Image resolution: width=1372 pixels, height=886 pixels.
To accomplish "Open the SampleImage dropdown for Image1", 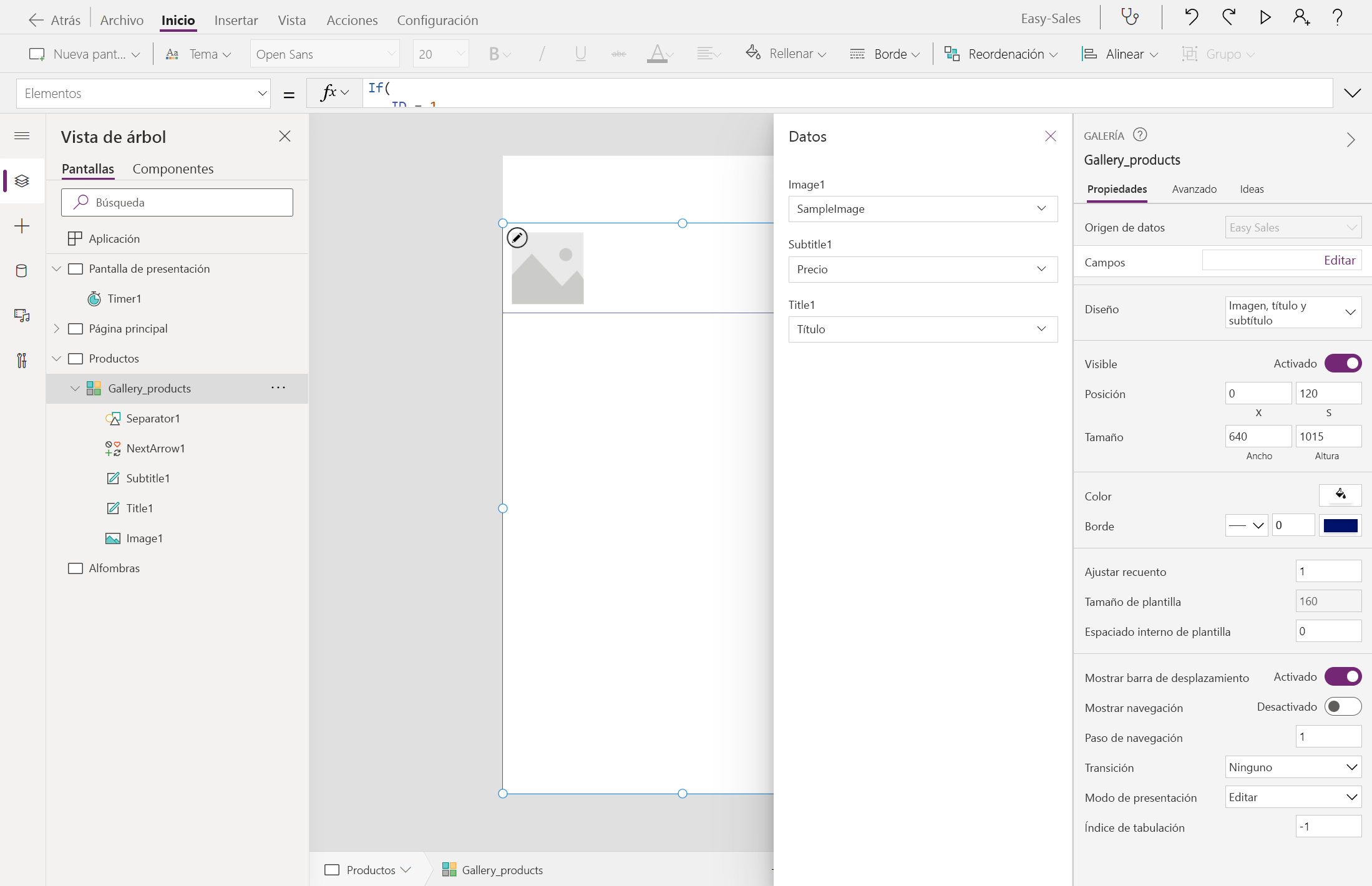I will tap(922, 208).
